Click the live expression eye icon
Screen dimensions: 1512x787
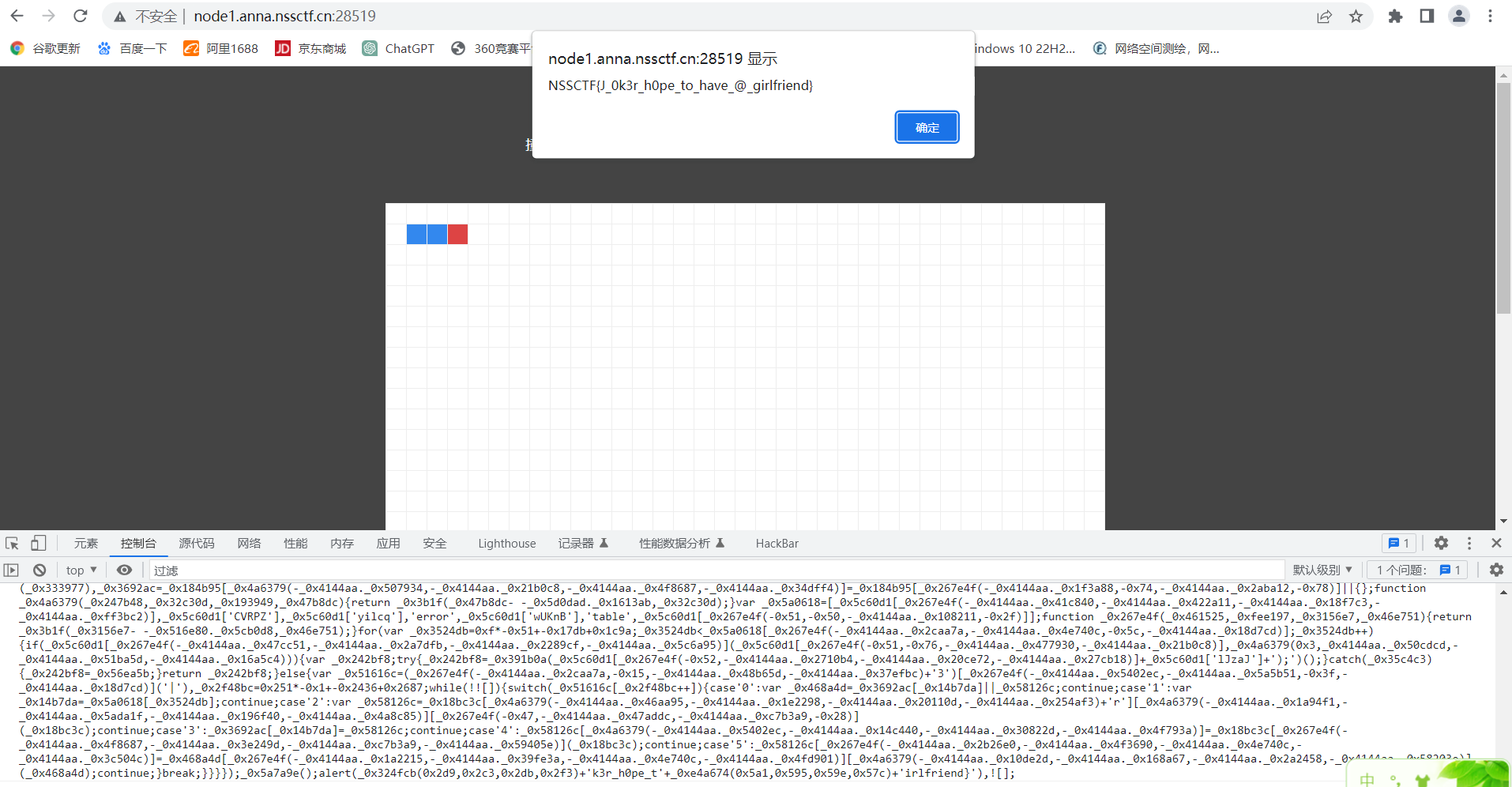point(125,570)
